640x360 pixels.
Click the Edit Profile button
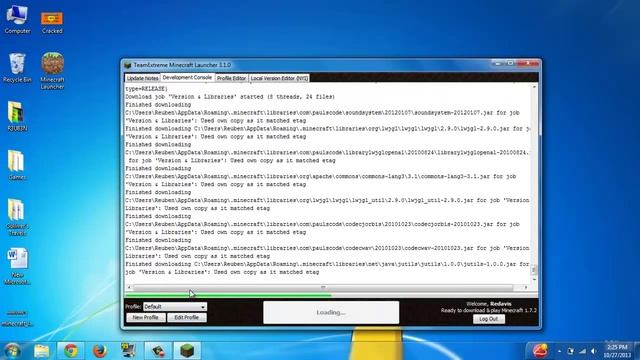point(187,318)
